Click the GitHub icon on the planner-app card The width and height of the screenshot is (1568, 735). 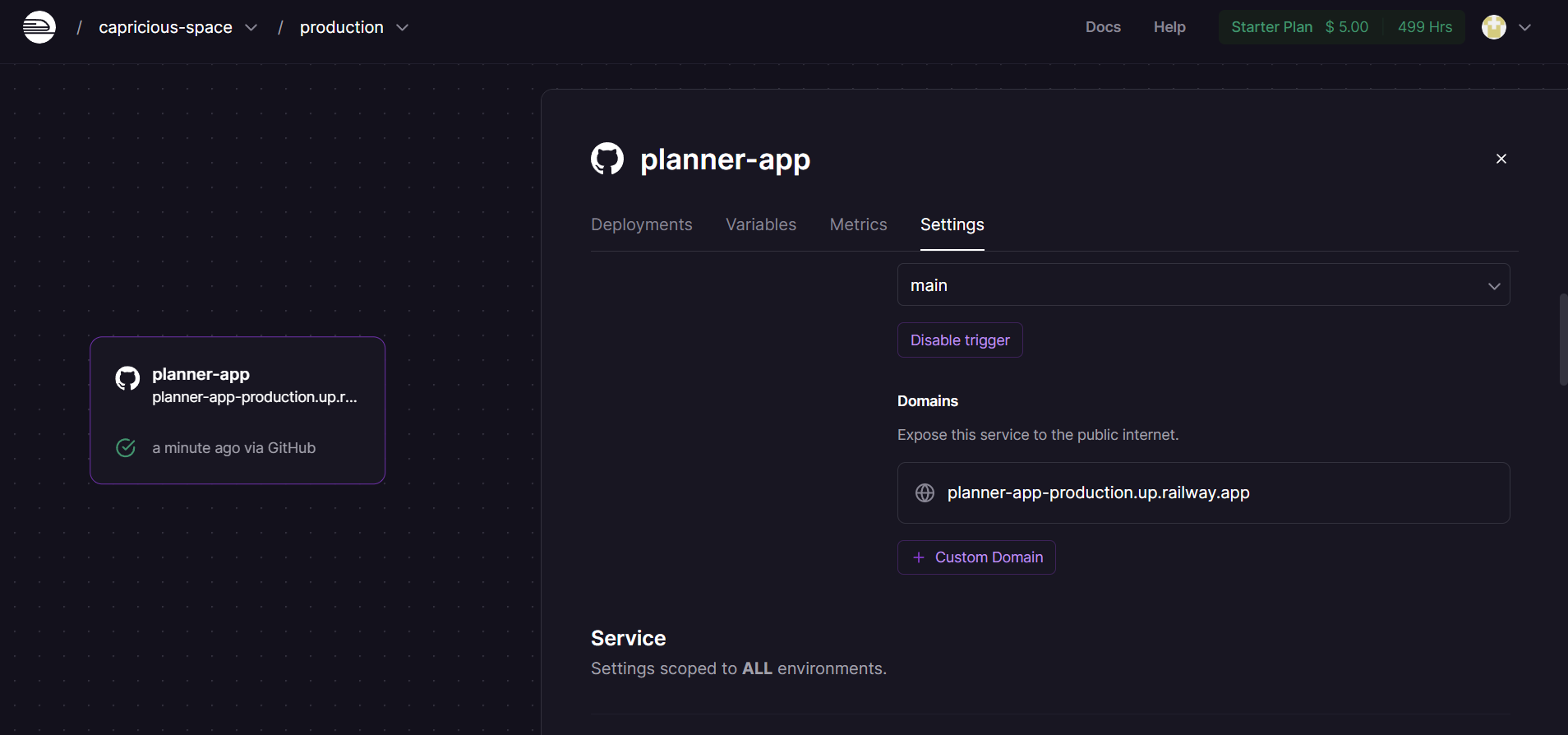tap(127, 378)
